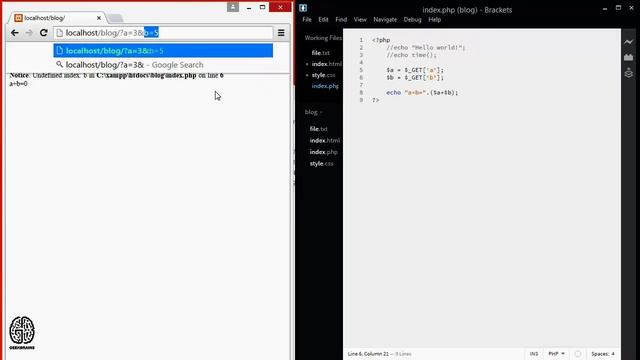Image resolution: width=640 pixels, height=360 pixels.
Task: Open the PHP language mode dropdown
Action: click(556, 354)
